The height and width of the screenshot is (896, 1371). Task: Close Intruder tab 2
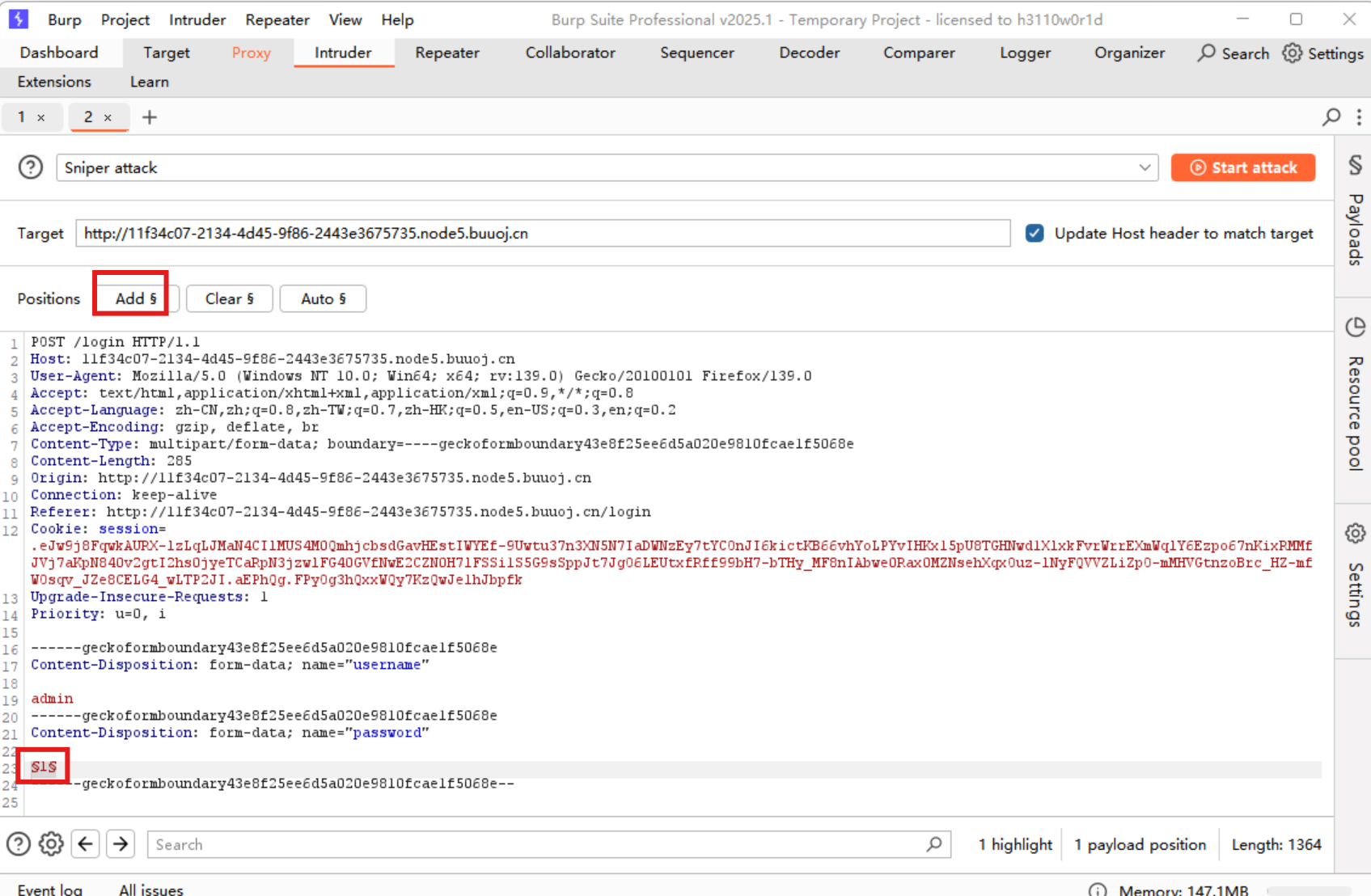click(108, 118)
